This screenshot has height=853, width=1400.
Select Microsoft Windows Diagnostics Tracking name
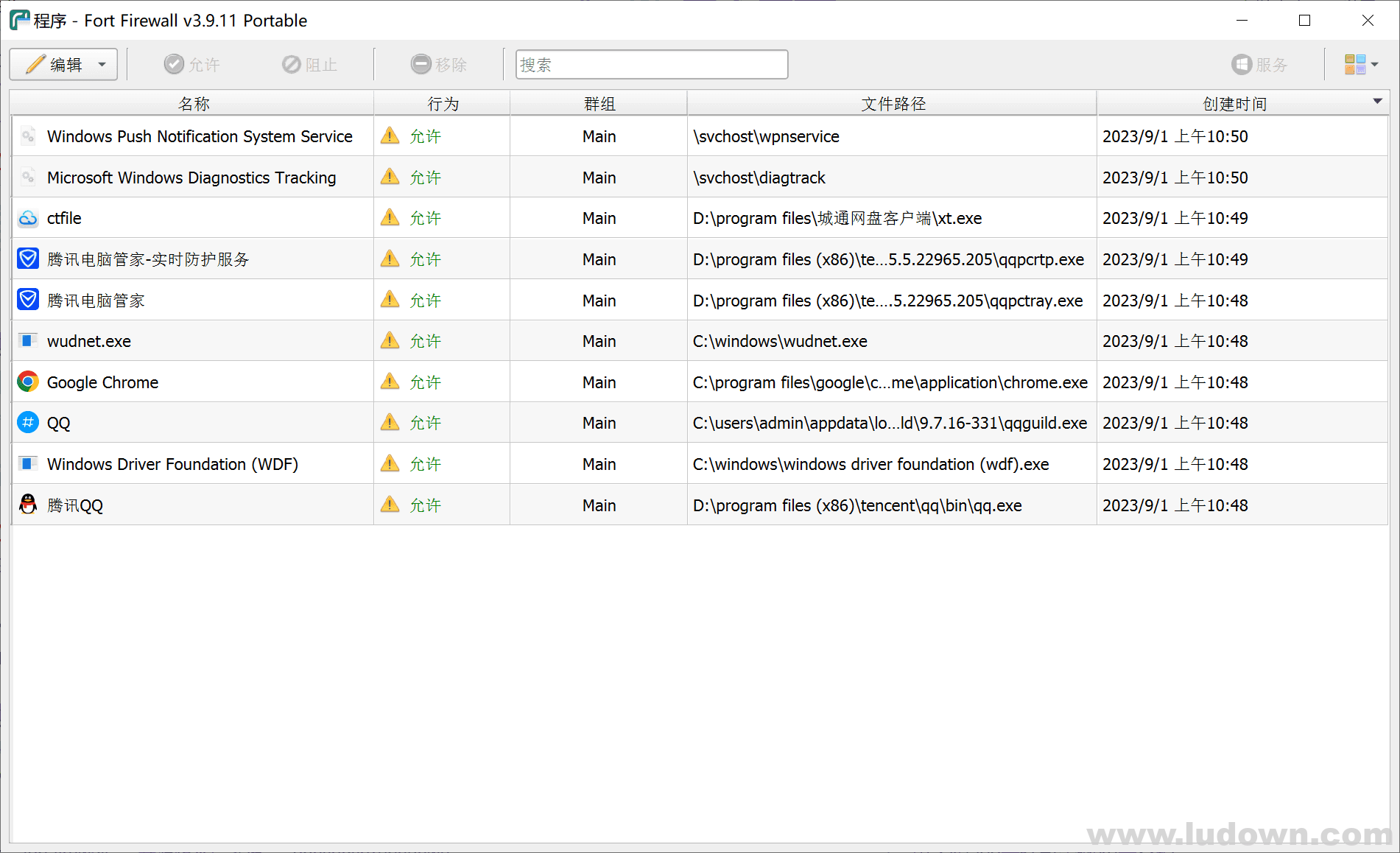tap(191, 178)
